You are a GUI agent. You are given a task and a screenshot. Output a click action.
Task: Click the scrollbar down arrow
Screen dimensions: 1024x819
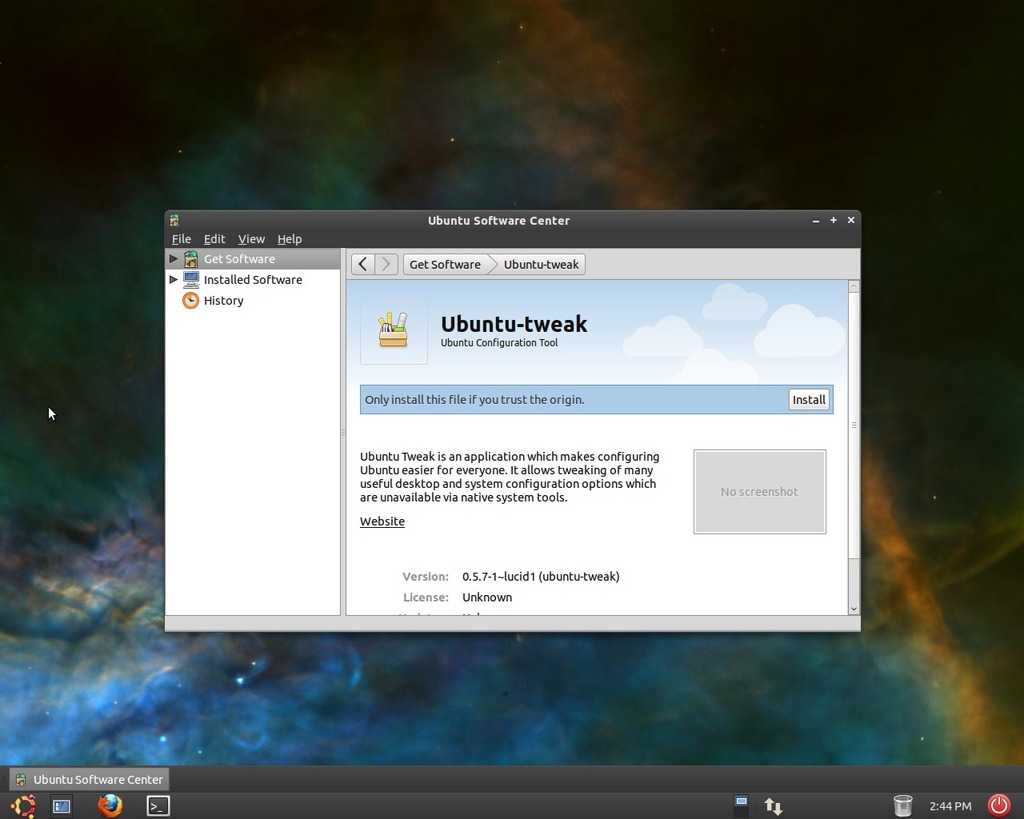click(854, 609)
